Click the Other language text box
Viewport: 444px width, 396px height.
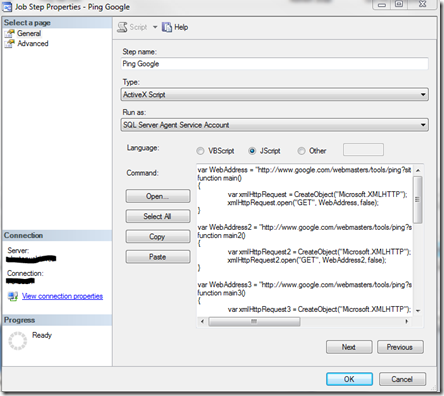click(x=363, y=150)
